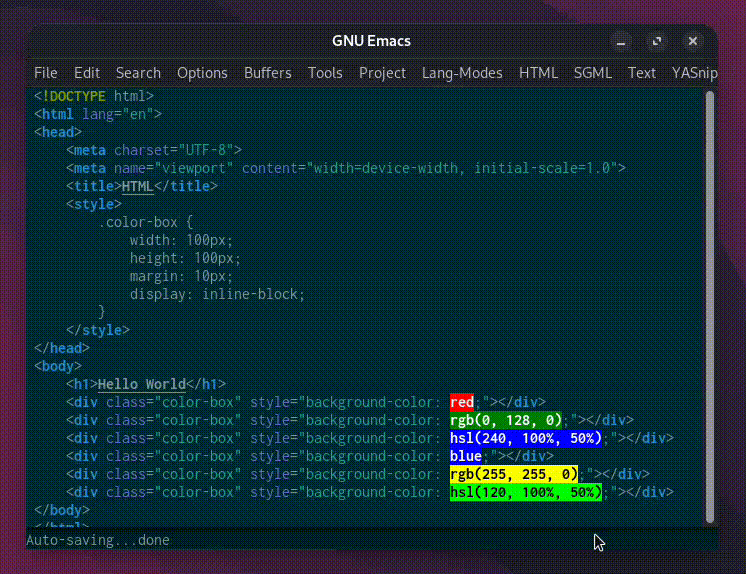
Task: Click the charset="UTF-8" attribute
Action: [174, 150]
